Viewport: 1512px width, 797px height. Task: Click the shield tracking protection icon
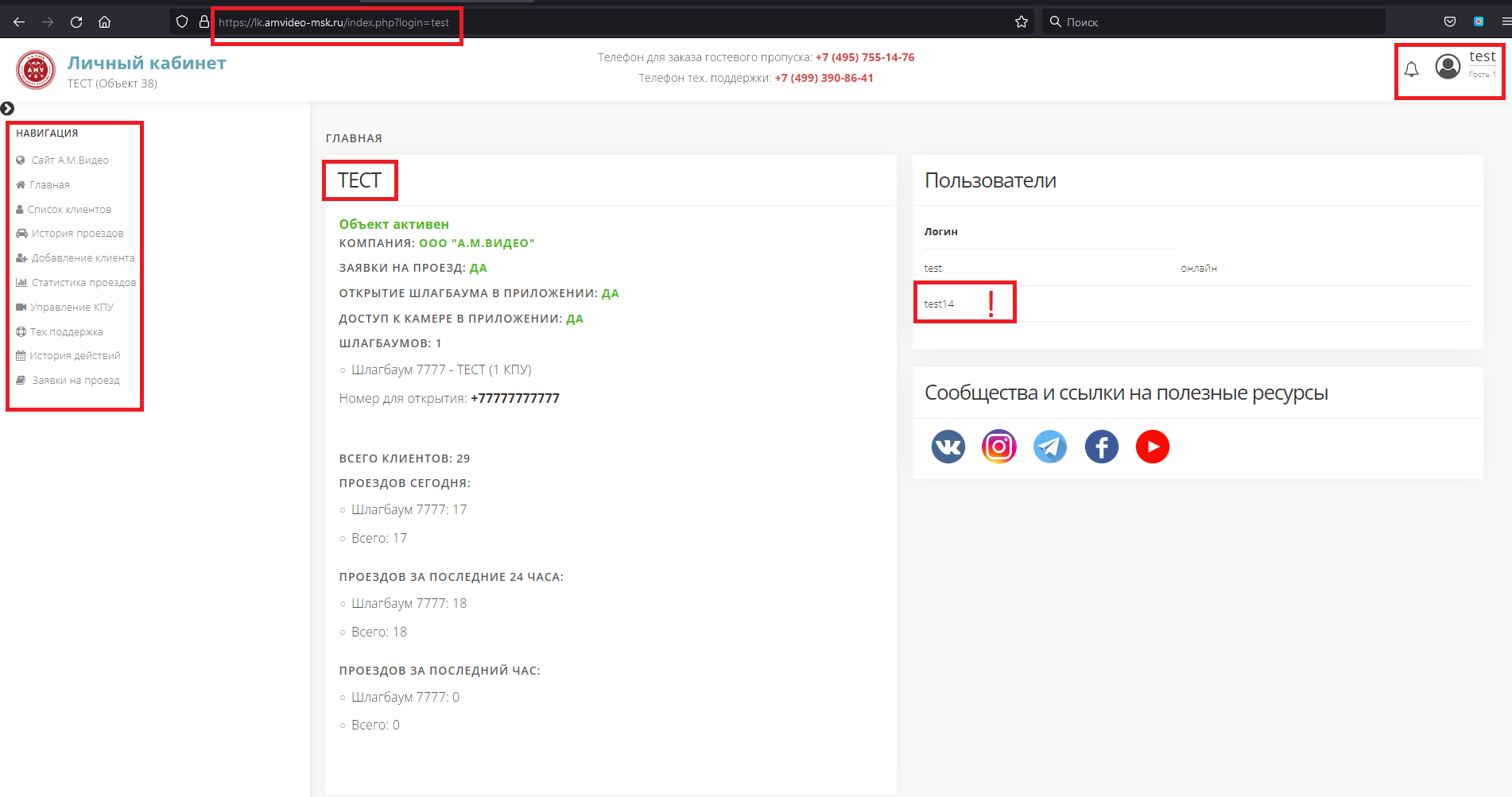(x=182, y=22)
